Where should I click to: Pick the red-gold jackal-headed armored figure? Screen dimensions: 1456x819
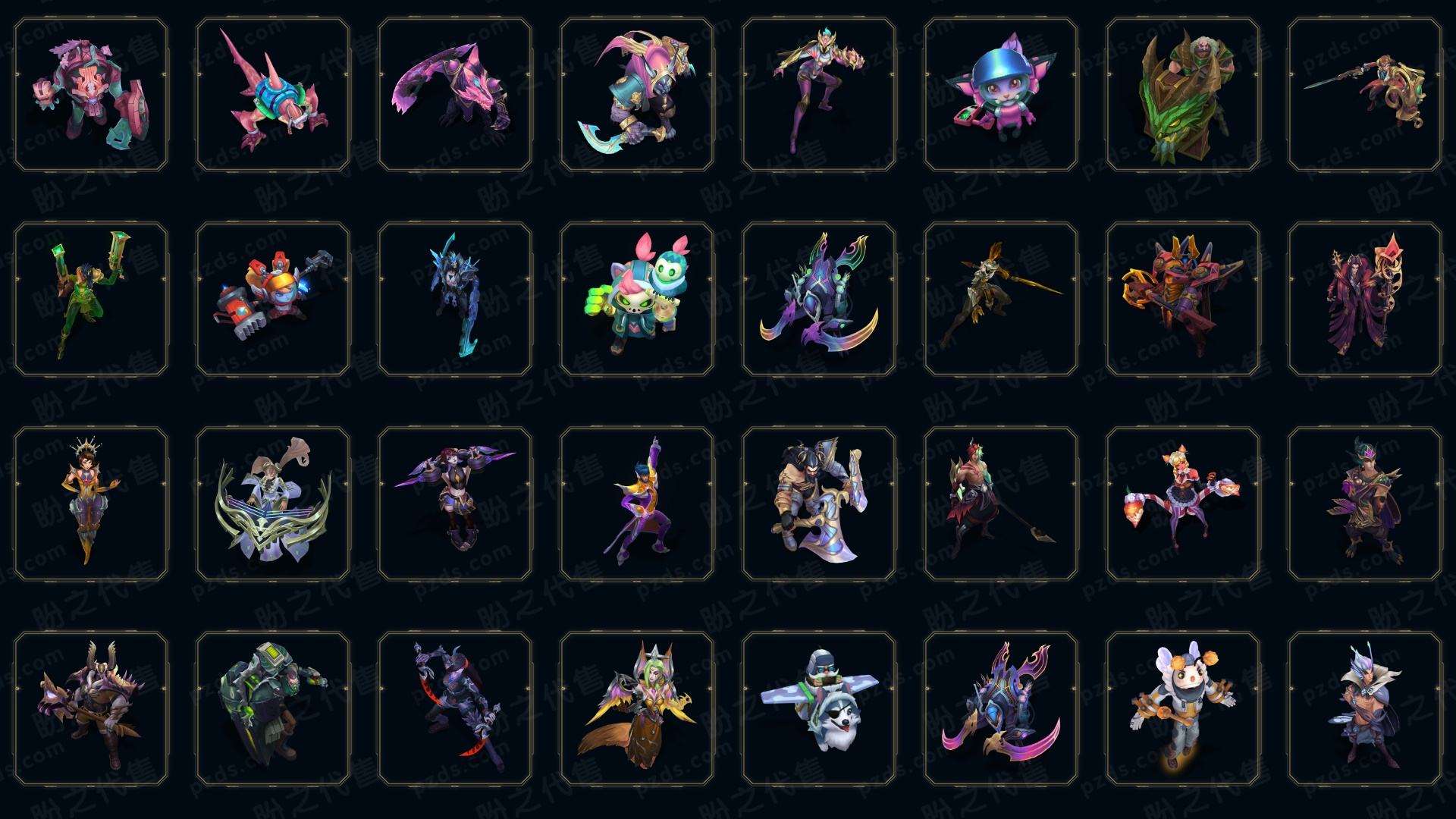[1183, 299]
